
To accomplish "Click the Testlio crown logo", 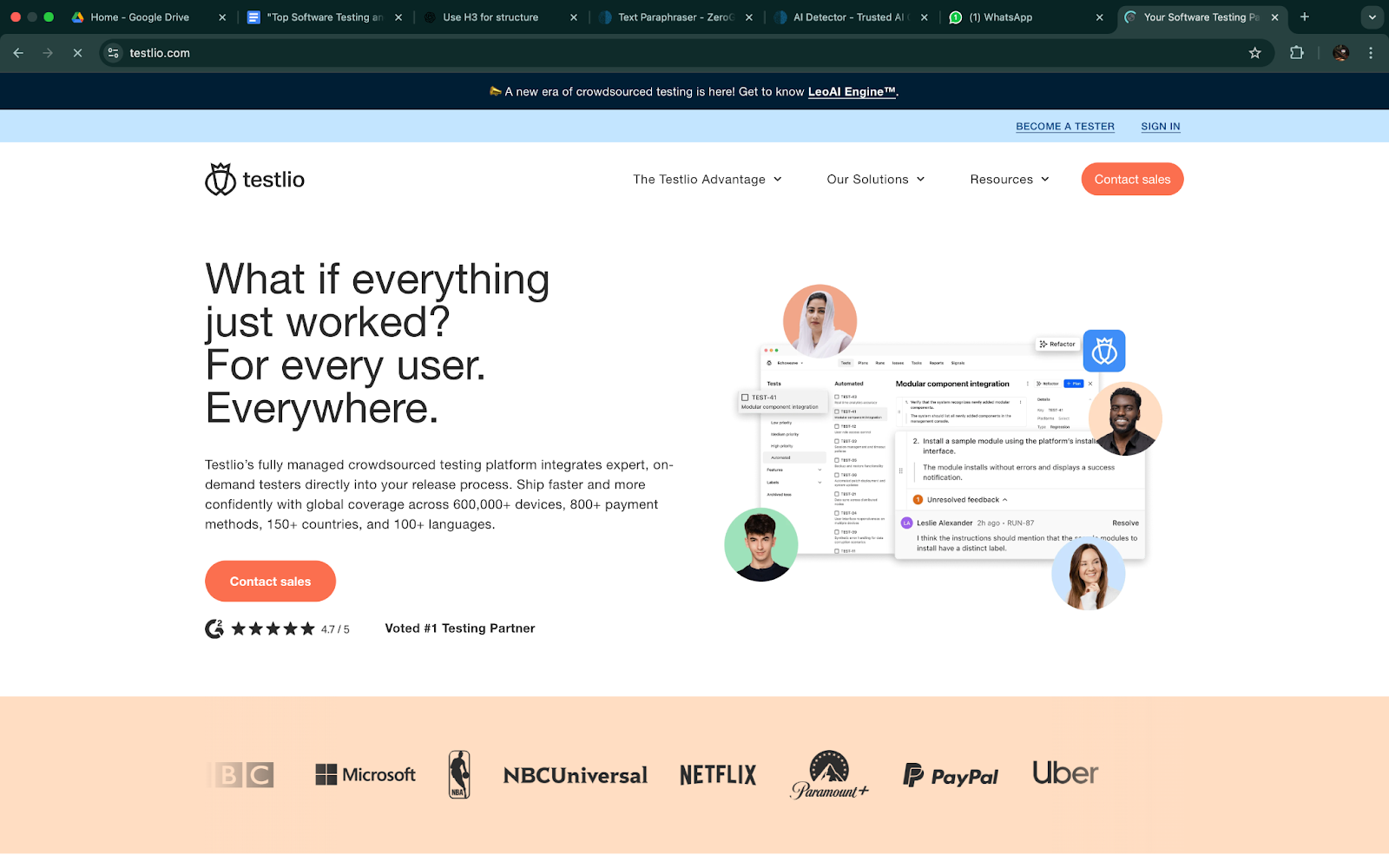I will (221, 180).
